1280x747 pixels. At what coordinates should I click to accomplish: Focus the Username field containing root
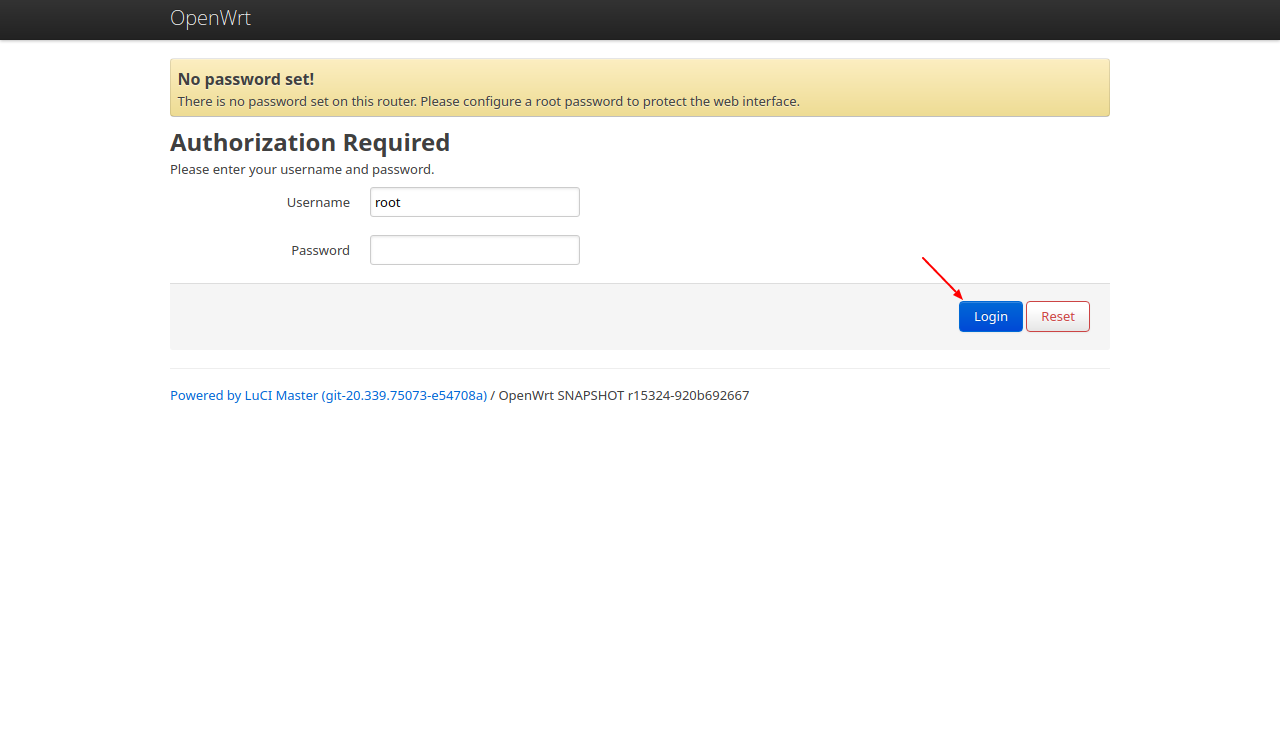click(475, 202)
